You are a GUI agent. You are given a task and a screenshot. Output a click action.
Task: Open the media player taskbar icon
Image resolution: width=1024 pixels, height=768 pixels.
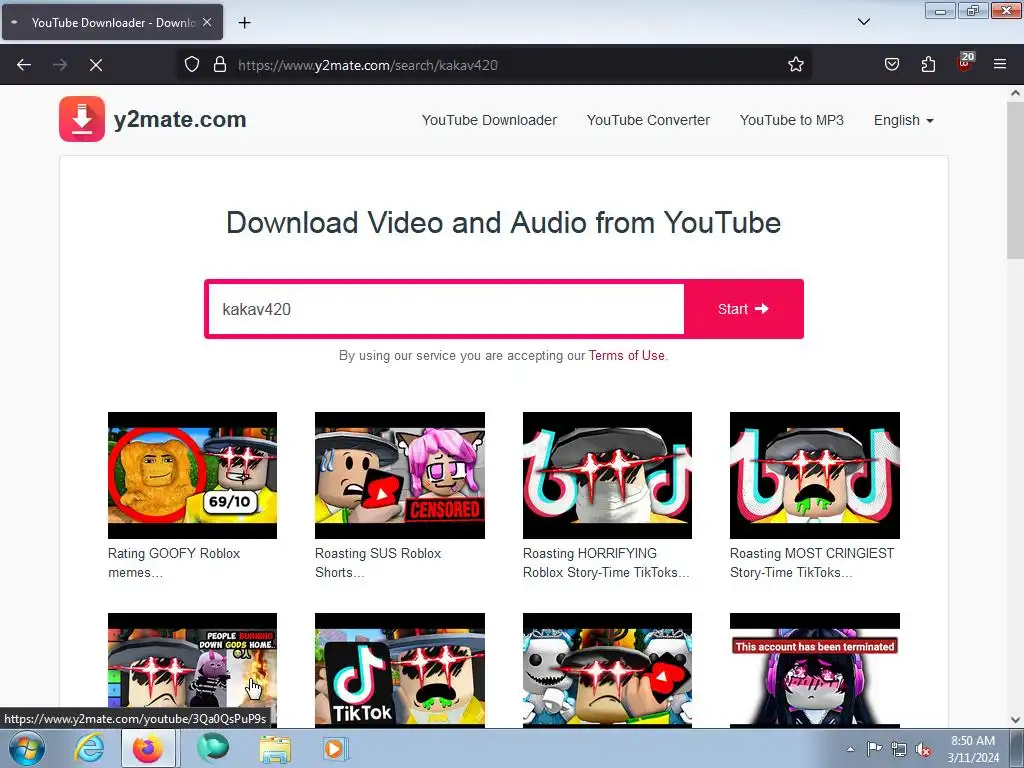click(336, 748)
